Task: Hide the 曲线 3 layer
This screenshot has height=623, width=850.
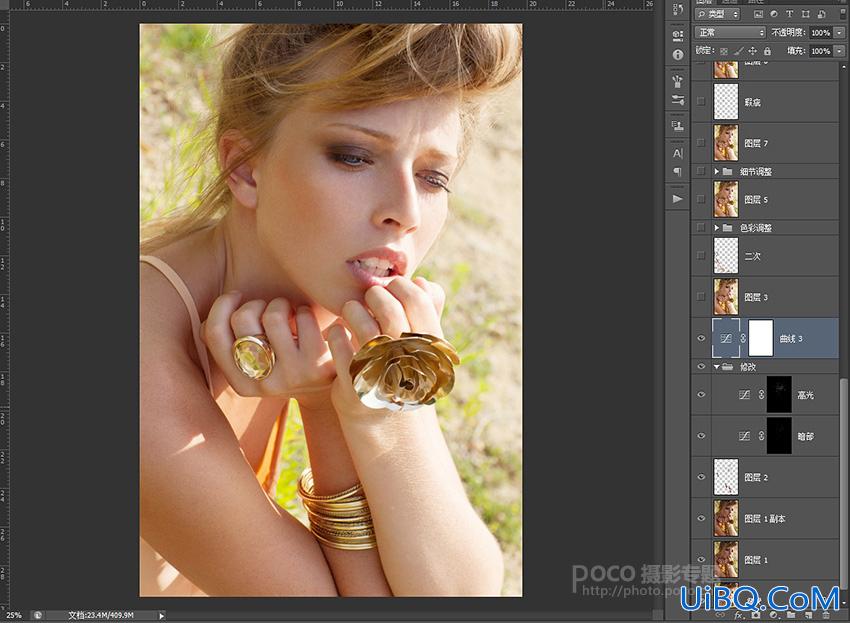Action: [701, 338]
